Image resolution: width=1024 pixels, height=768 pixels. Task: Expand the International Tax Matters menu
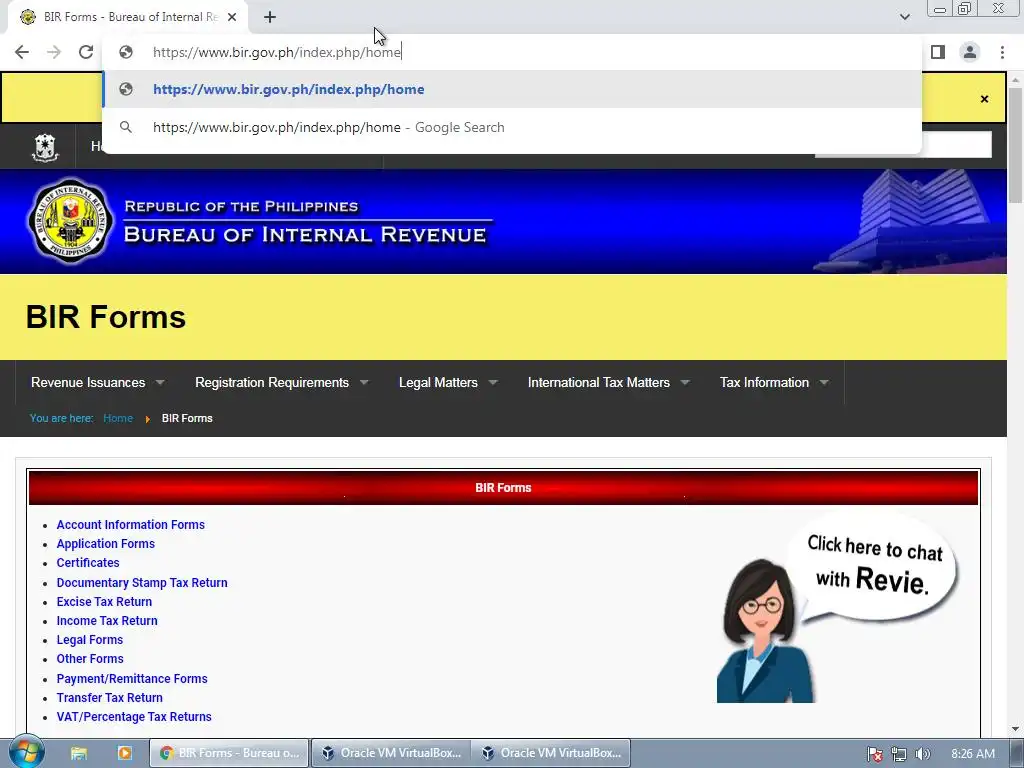608,383
